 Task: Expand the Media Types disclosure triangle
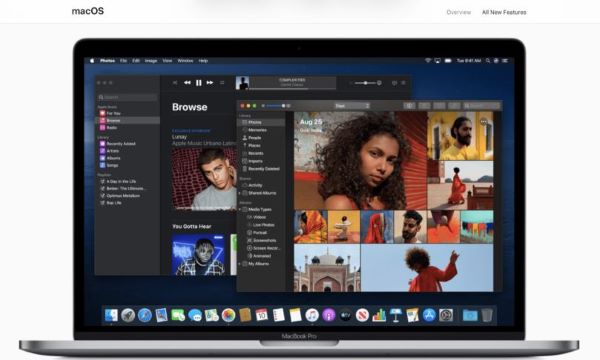(x=240, y=210)
